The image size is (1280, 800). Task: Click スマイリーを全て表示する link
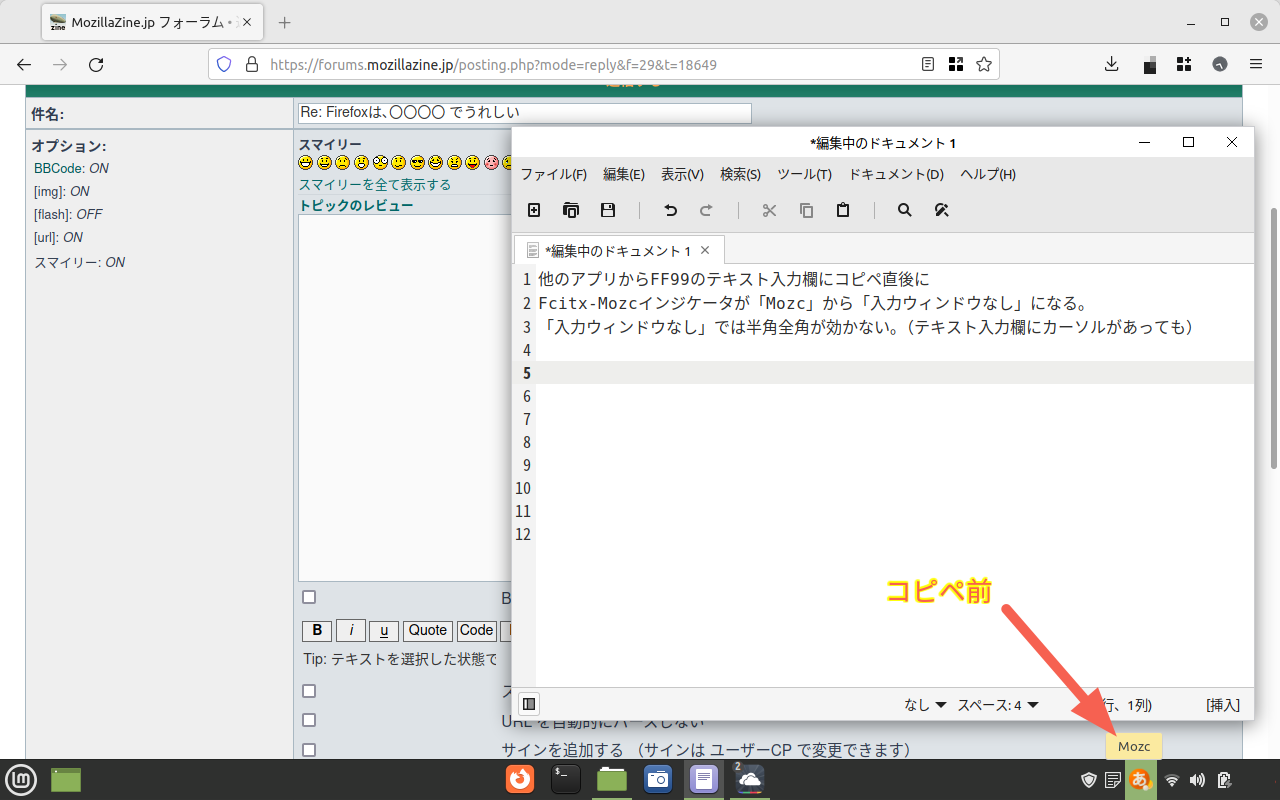tap(375, 185)
